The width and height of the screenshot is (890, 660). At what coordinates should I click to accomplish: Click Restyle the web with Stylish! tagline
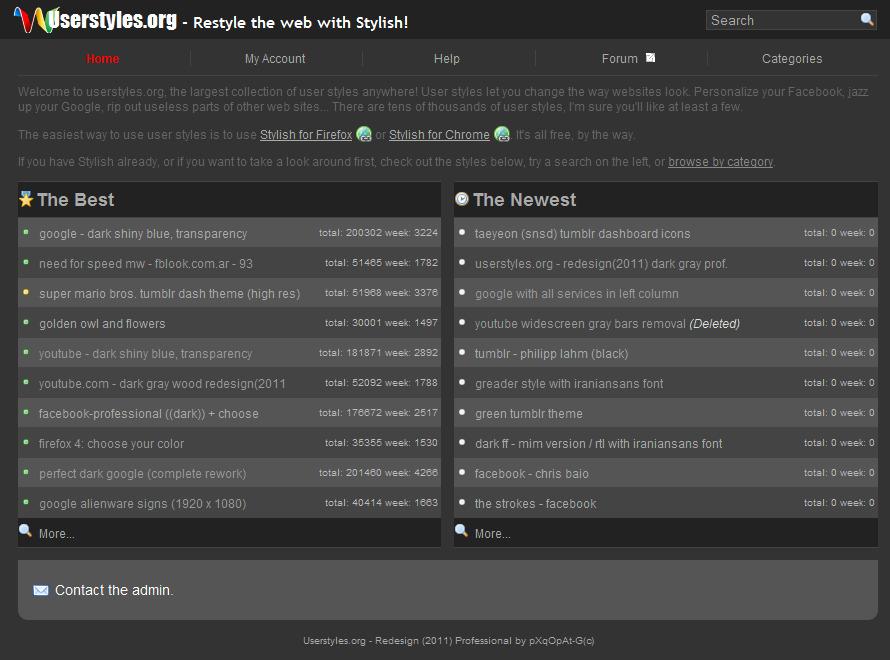(300, 23)
